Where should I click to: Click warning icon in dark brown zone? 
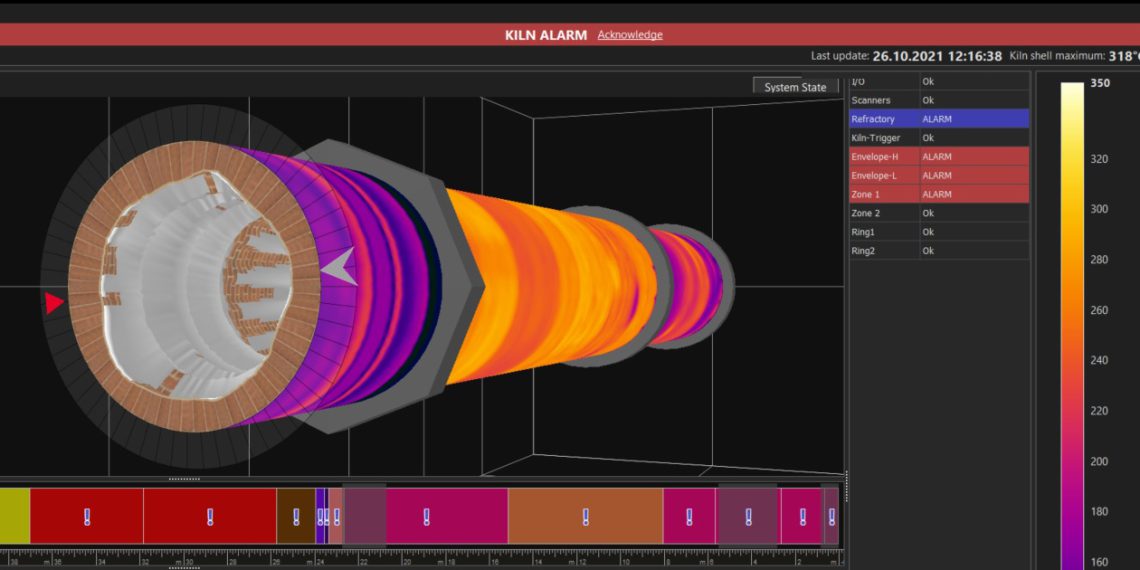(x=296, y=517)
